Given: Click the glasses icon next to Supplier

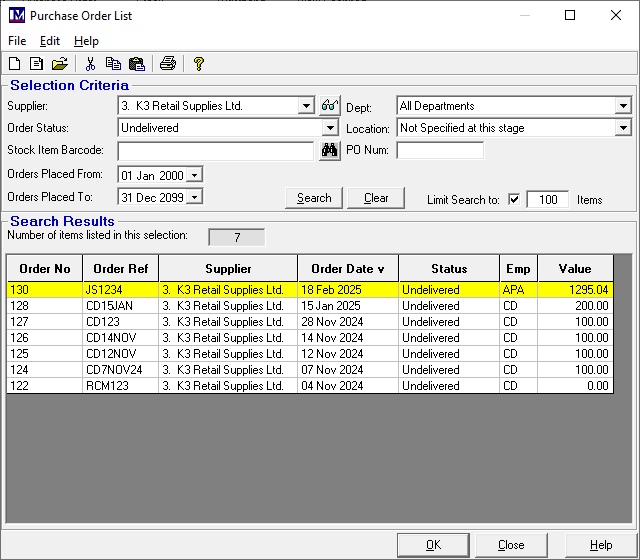Looking at the screenshot, I should (329, 106).
